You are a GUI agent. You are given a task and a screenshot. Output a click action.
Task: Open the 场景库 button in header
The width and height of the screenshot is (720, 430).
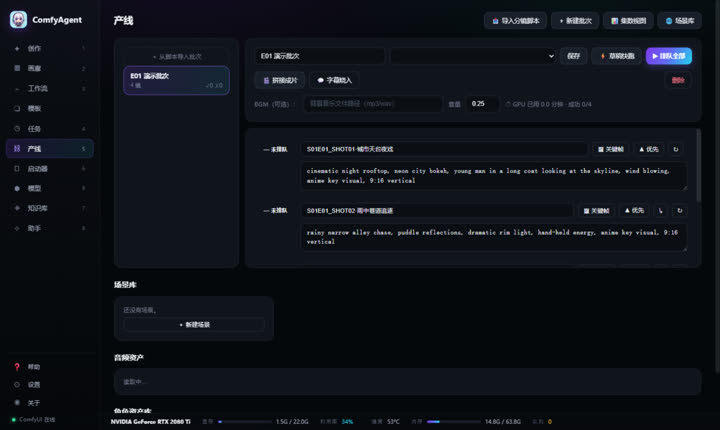pos(679,21)
